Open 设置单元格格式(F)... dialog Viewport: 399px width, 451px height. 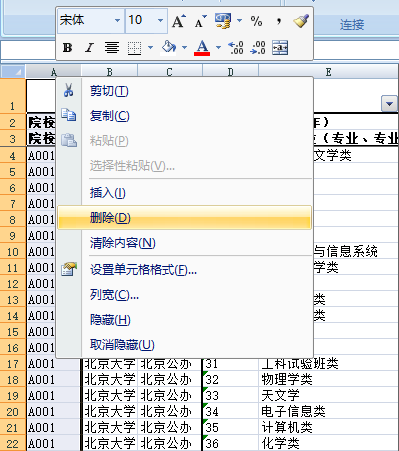(x=185, y=269)
